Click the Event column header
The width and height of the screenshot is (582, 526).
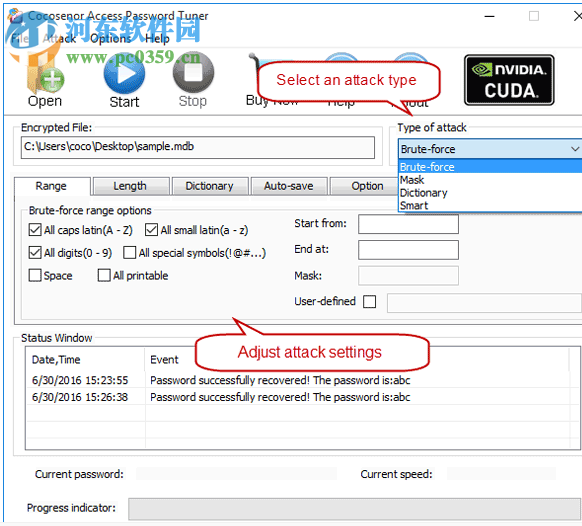click(x=164, y=360)
